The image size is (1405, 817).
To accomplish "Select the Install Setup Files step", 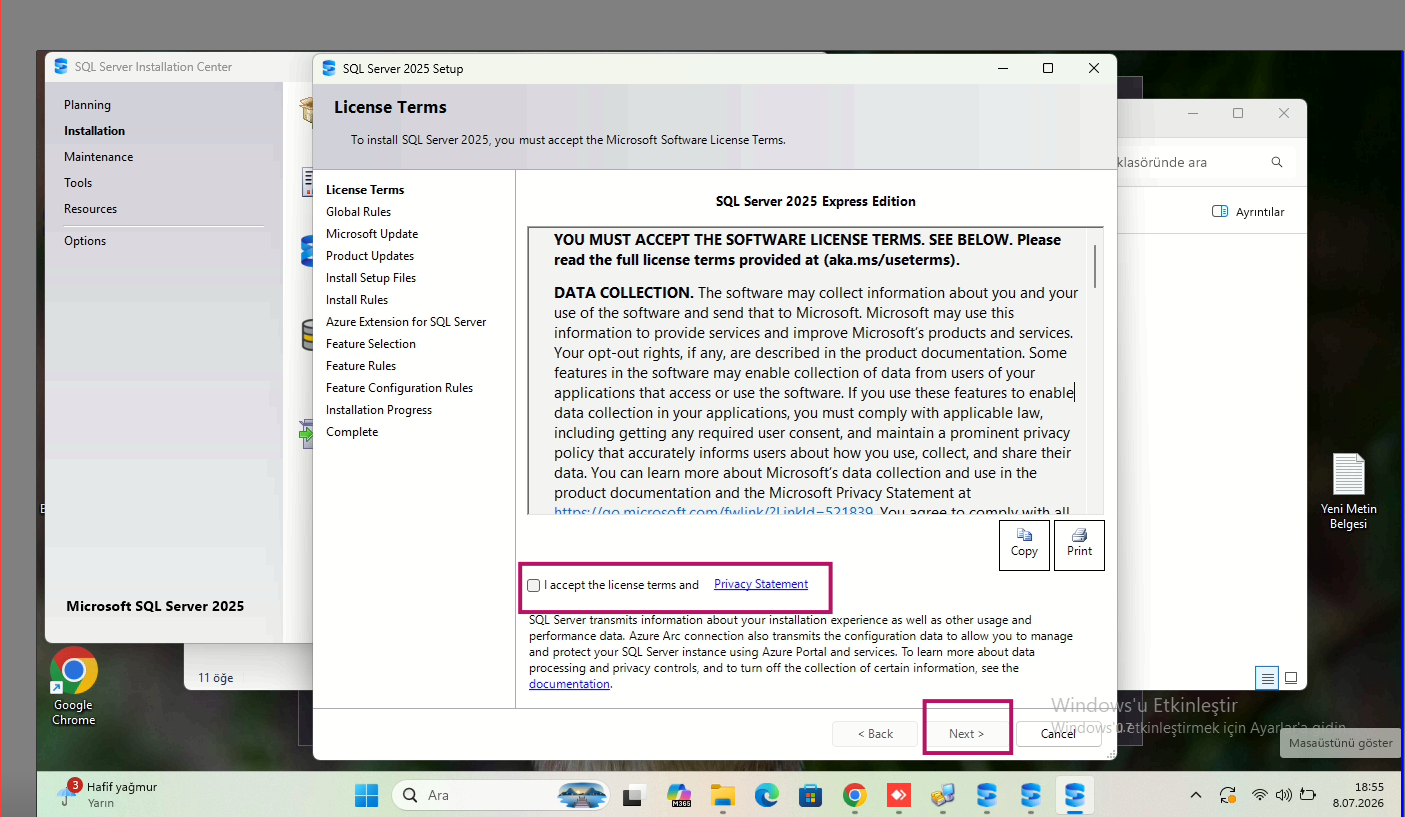I will [x=371, y=278].
